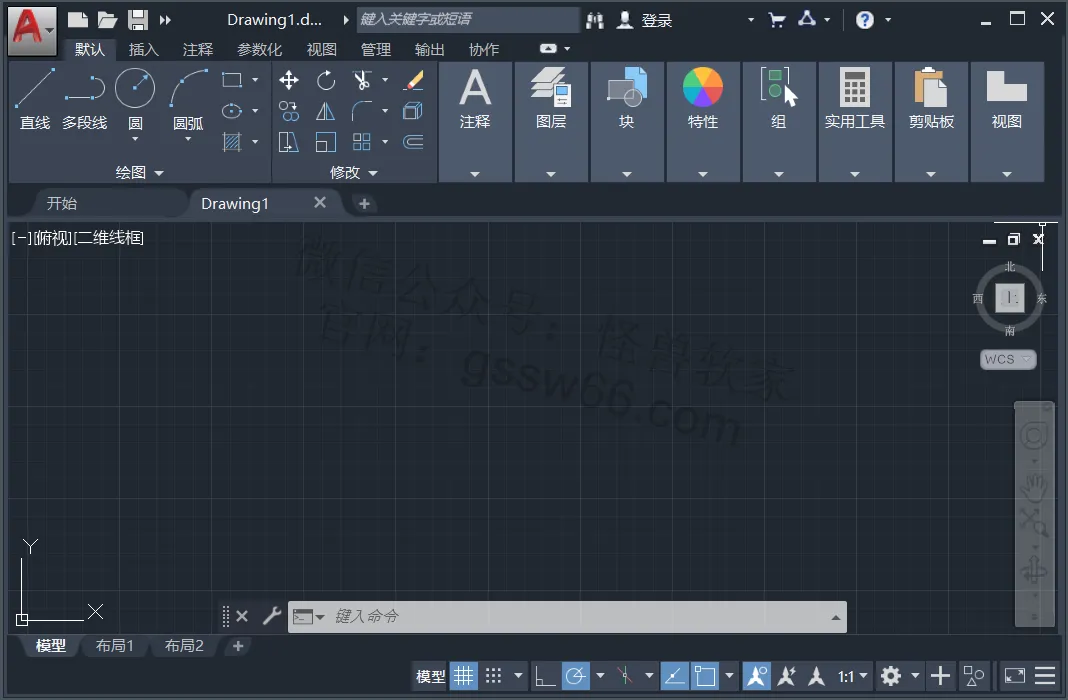
Task: Switch to the Parametric (参数化) ribbon tab
Action: point(260,50)
